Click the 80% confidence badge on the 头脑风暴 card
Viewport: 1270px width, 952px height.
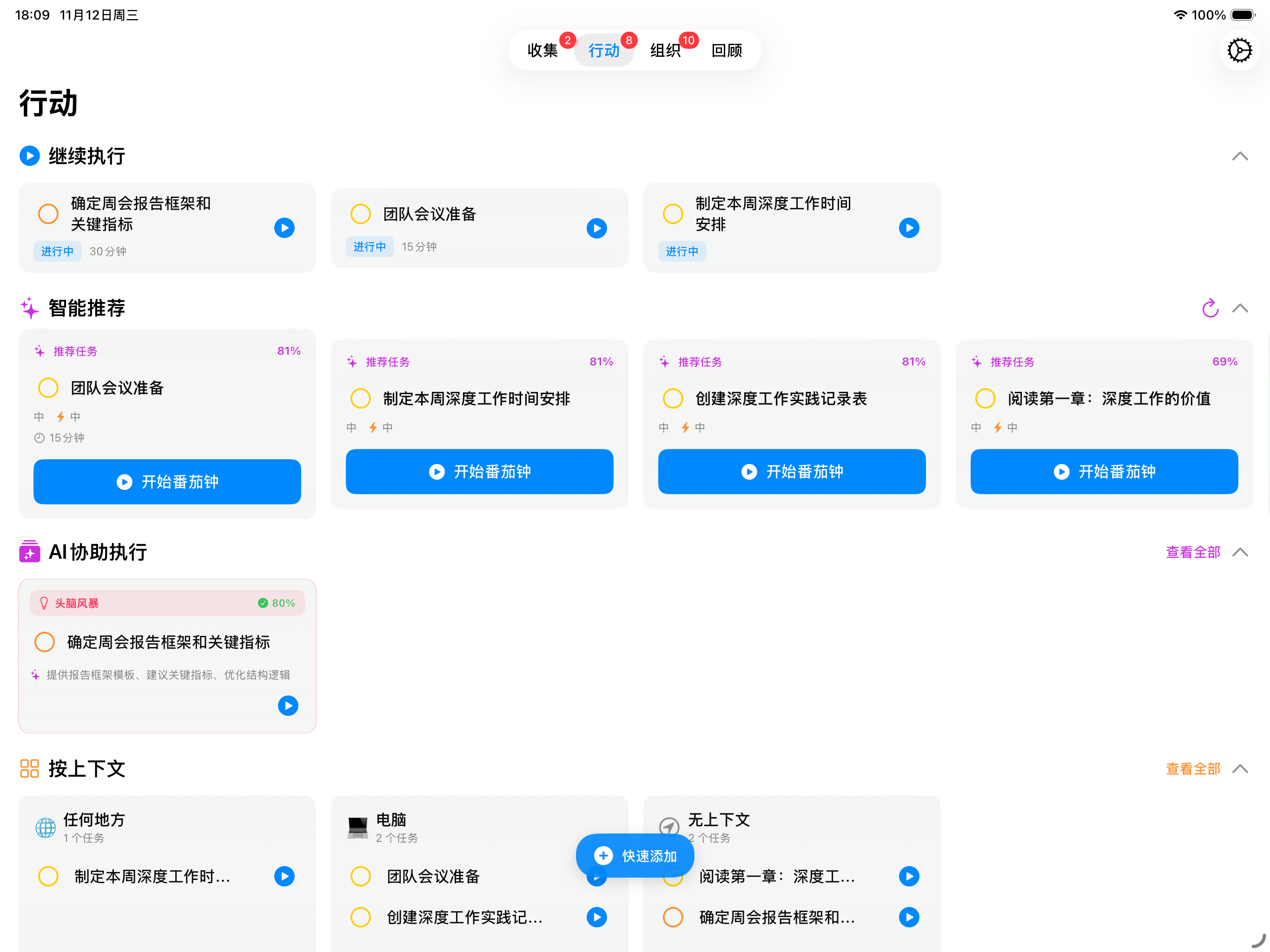pos(278,603)
